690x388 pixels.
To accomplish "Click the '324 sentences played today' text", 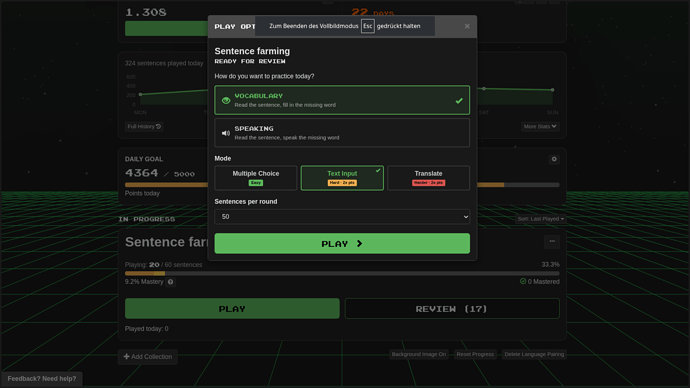I will coord(164,63).
